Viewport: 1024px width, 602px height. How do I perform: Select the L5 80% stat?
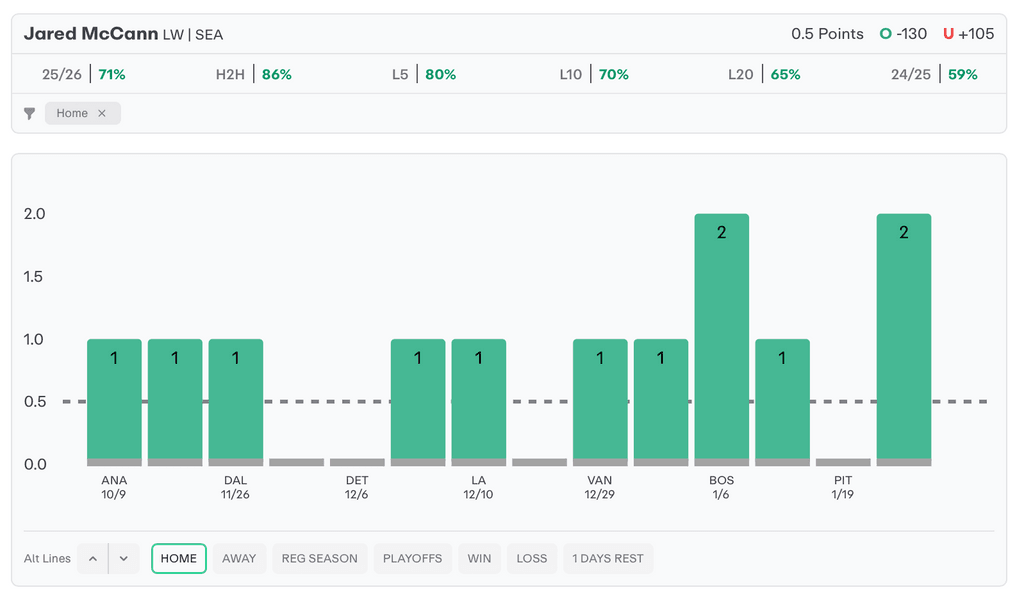(x=423, y=75)
